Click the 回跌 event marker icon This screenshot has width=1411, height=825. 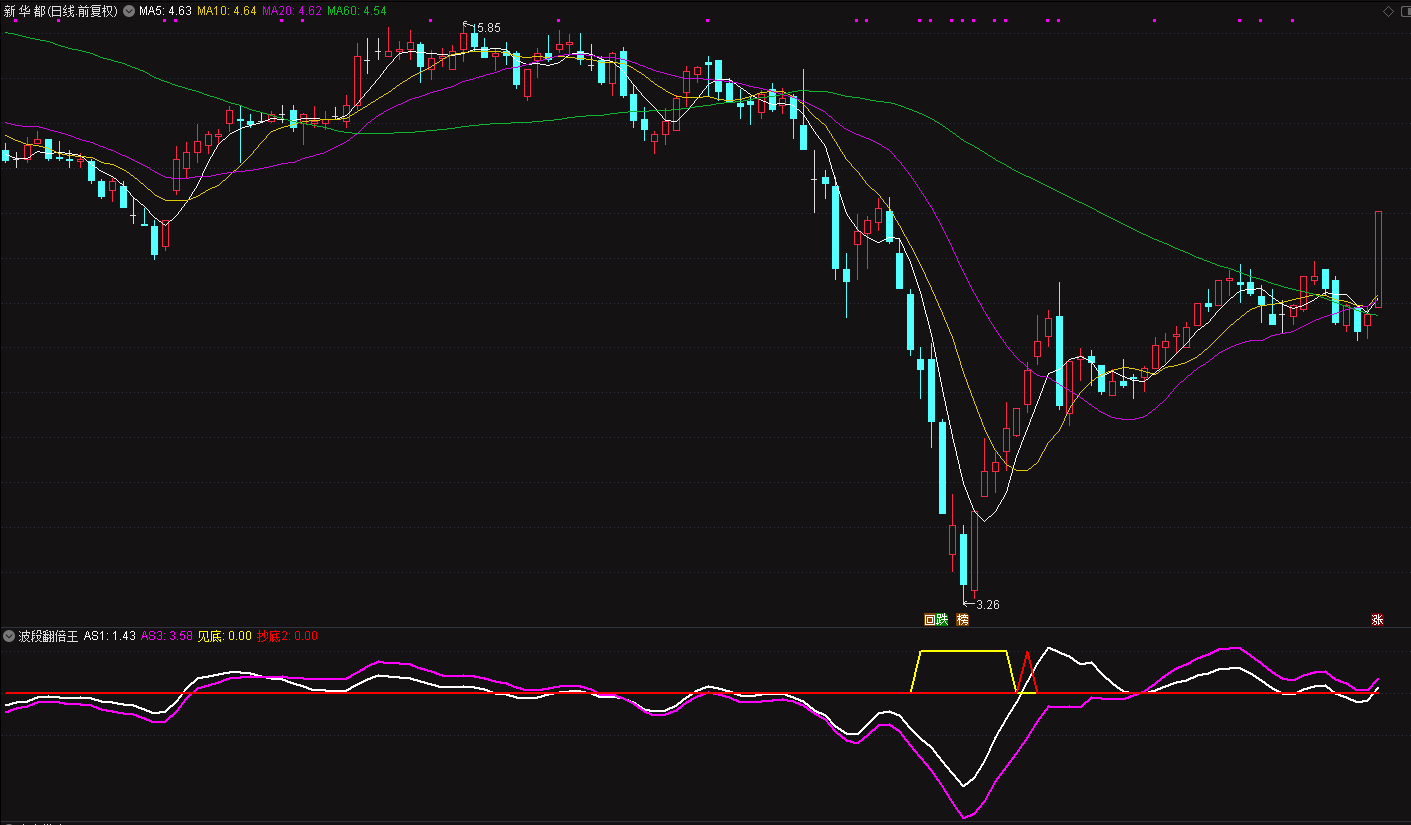point(935,619)
